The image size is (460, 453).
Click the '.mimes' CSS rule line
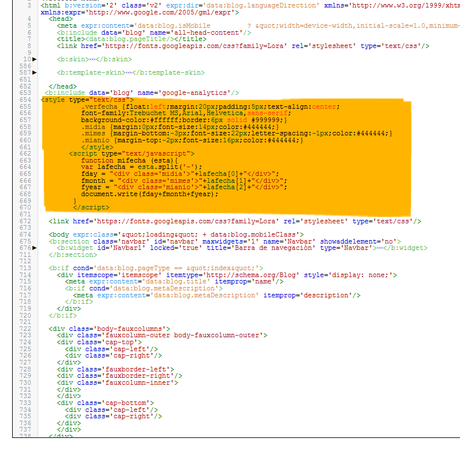coord(237,133)
